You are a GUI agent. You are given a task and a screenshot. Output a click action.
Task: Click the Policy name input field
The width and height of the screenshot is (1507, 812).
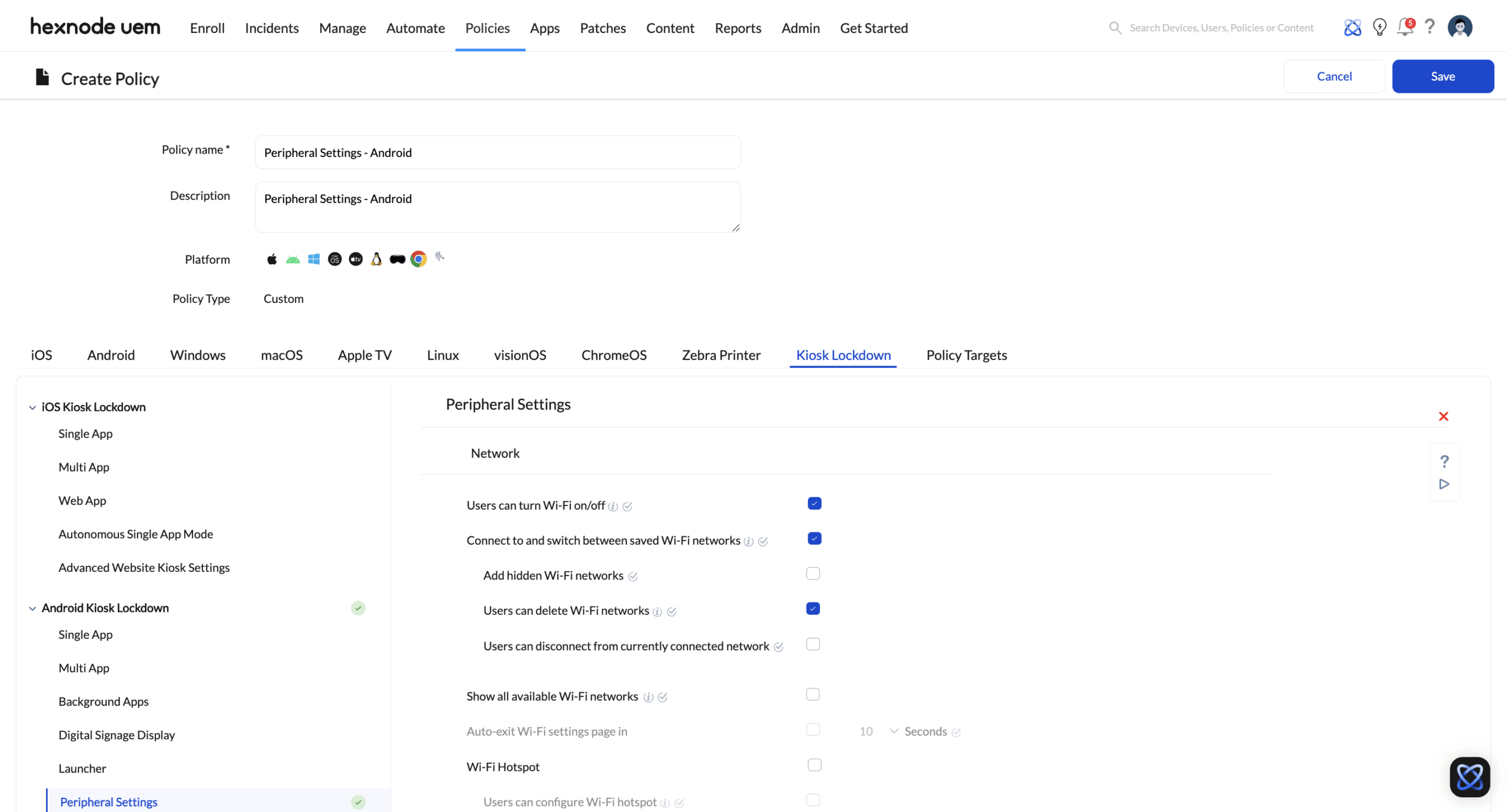pos(497,152)
